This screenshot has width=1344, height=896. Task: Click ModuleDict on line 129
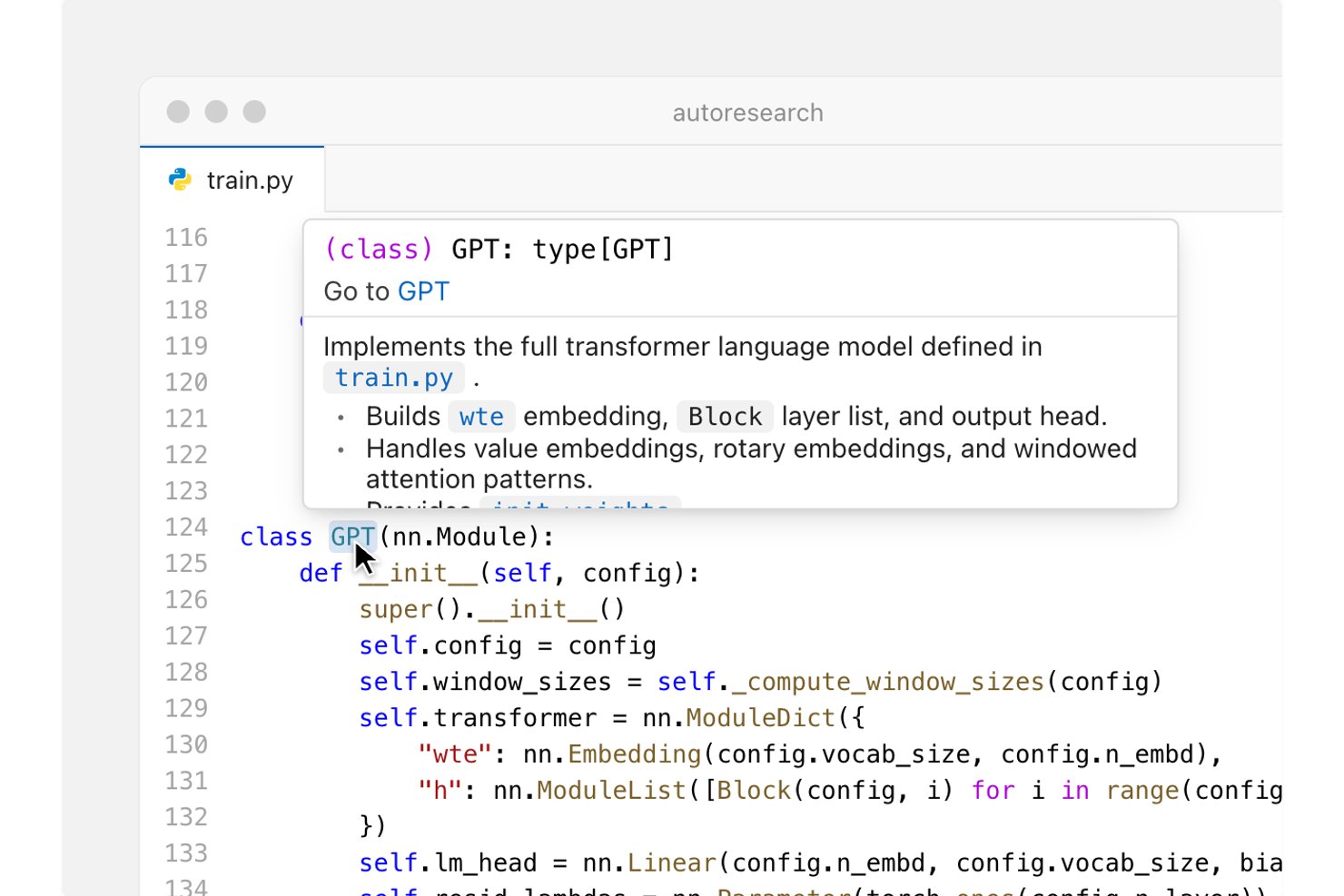(760, 718)
